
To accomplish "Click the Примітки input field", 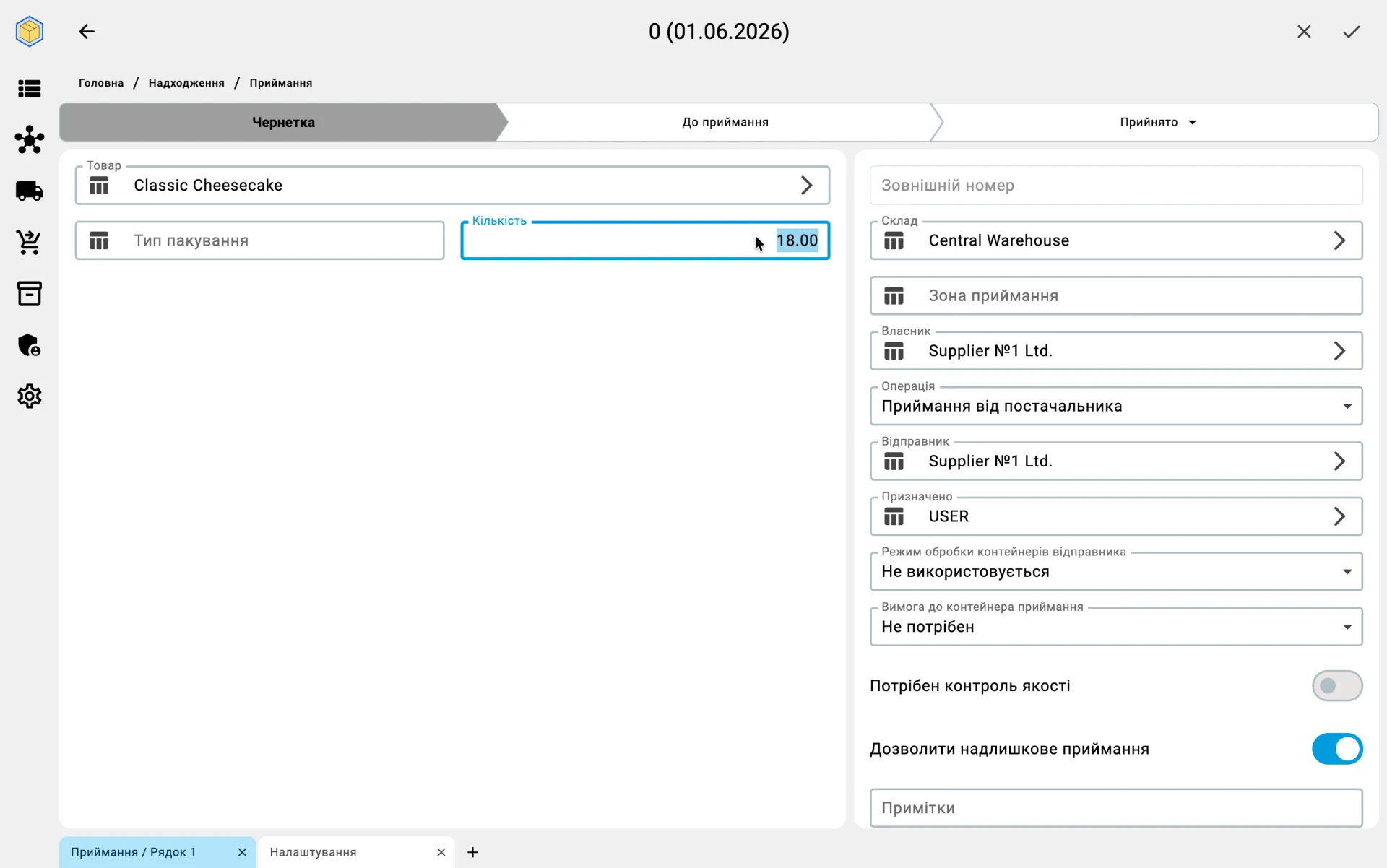I will [1116, 808].
